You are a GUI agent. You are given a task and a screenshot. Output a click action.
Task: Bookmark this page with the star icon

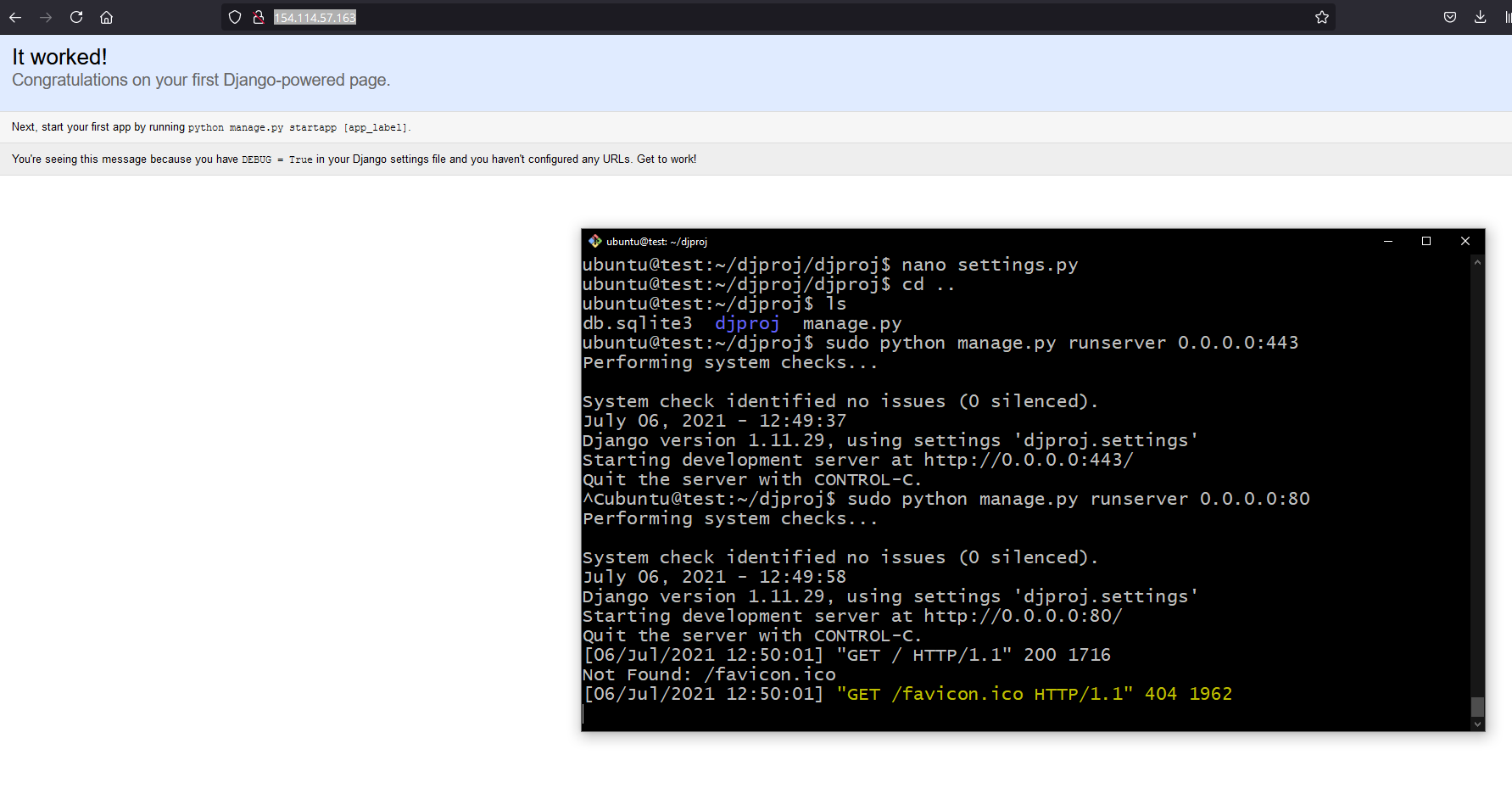point(1321,17)
